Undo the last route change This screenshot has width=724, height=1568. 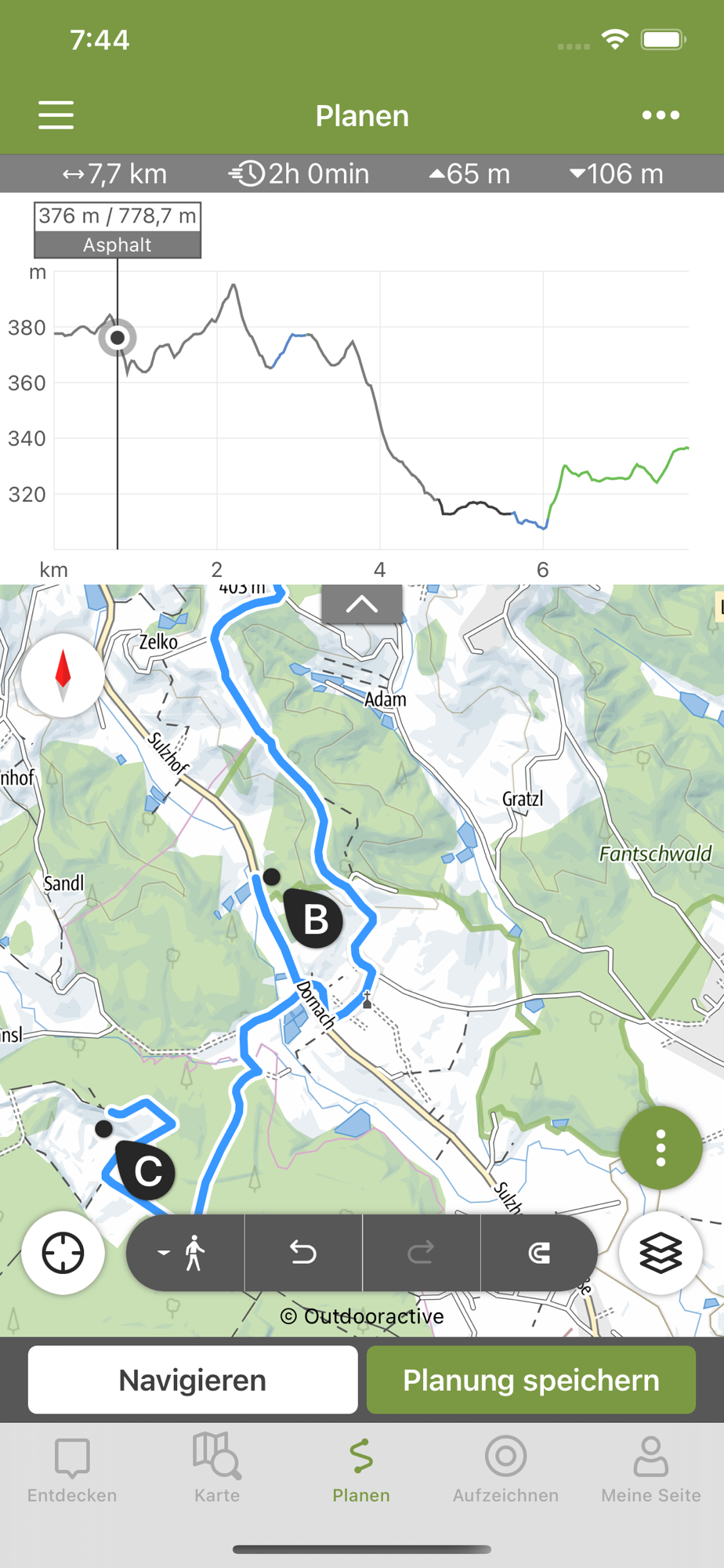303,1253
